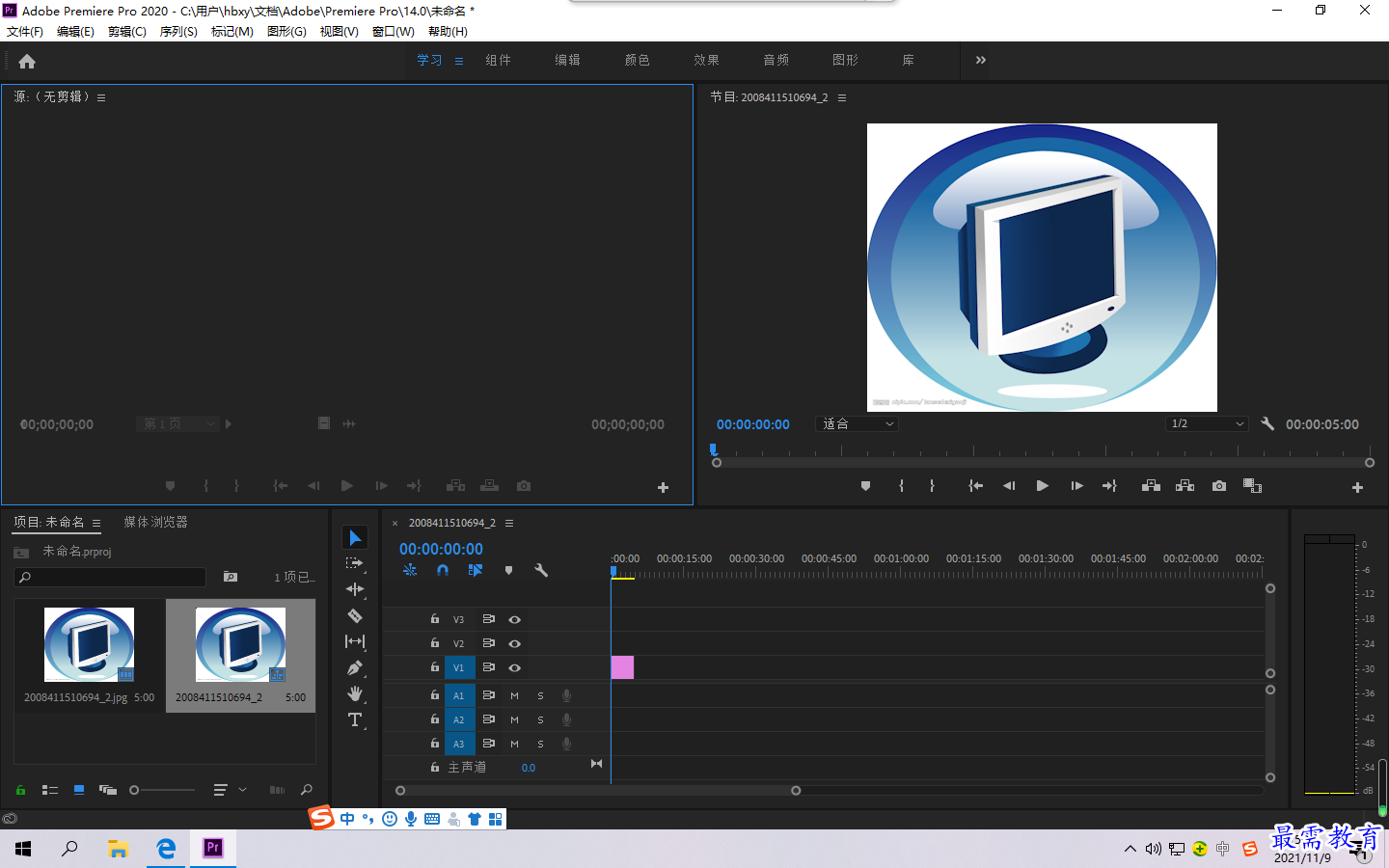Click the timeline horizontal zoom scrollbar
The width and height of the screenshot is (1389, 868).
(x=598, y=790)
